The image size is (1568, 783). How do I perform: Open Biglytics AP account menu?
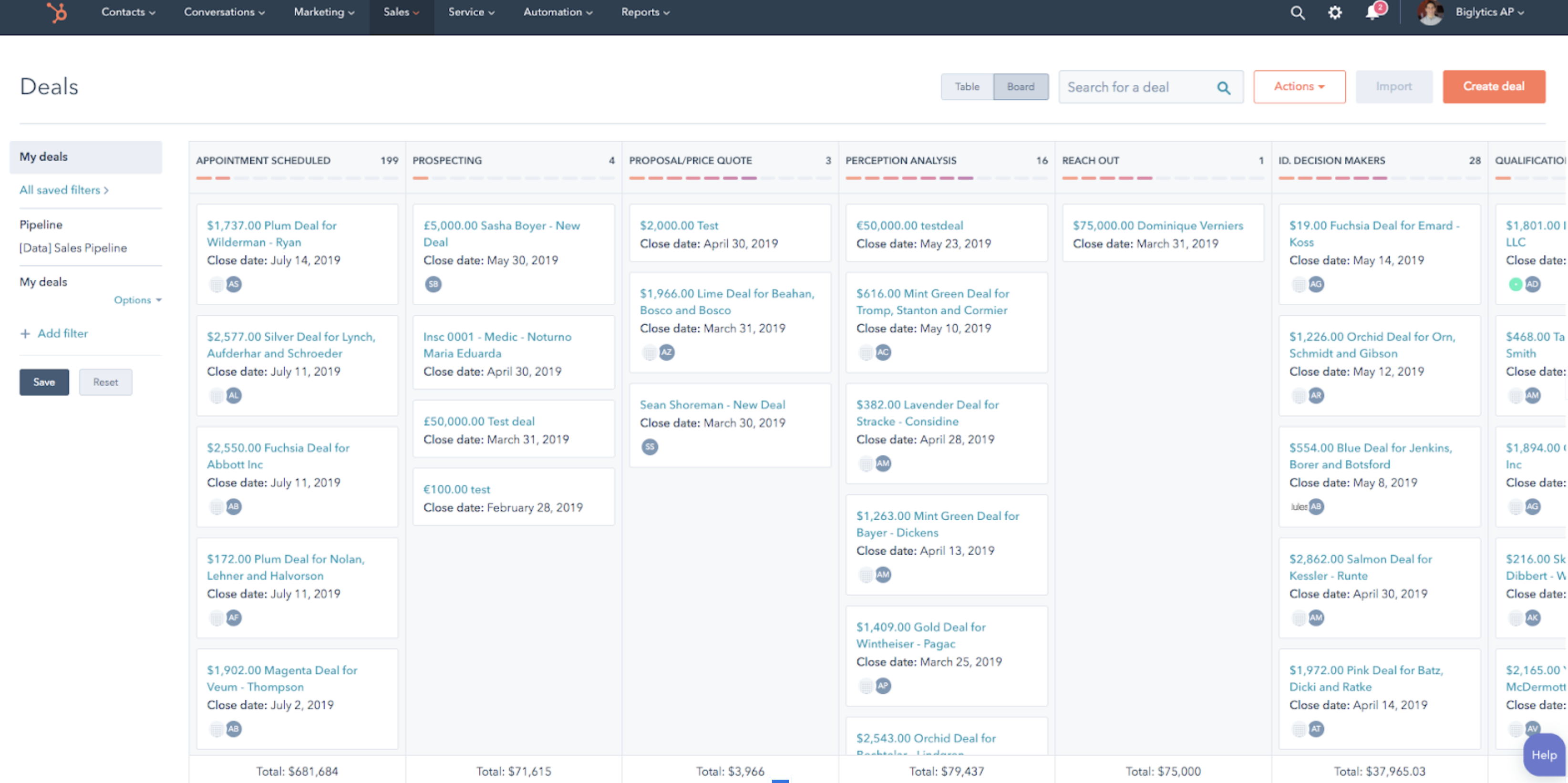tap(1489, 12)
